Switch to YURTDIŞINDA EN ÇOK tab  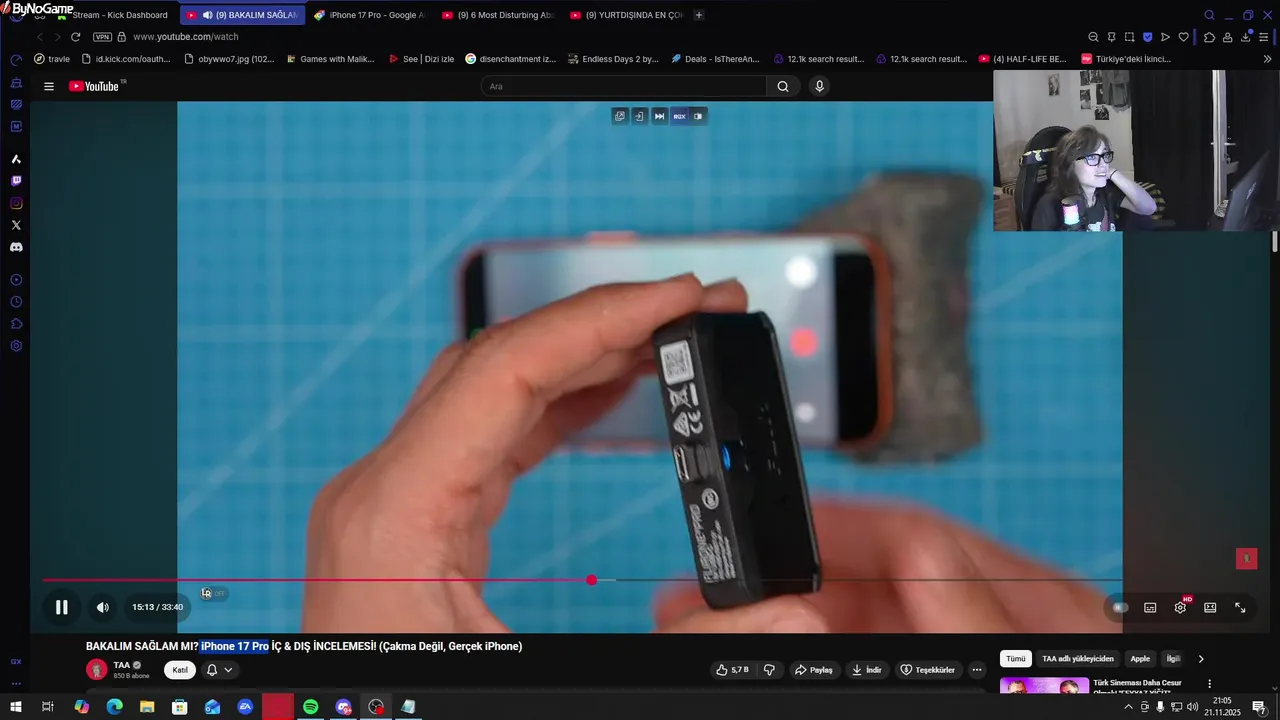625,15
